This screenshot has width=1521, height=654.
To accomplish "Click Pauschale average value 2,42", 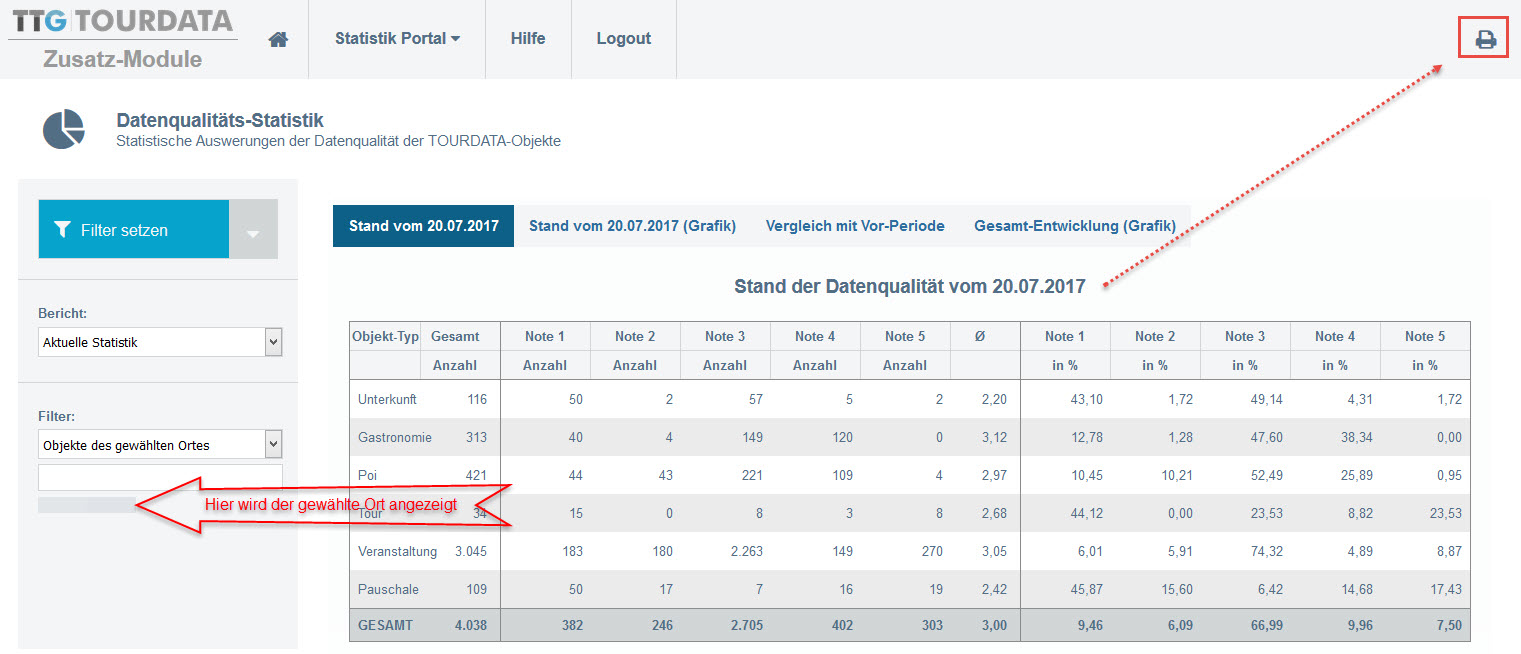I will tap(994, 590).
